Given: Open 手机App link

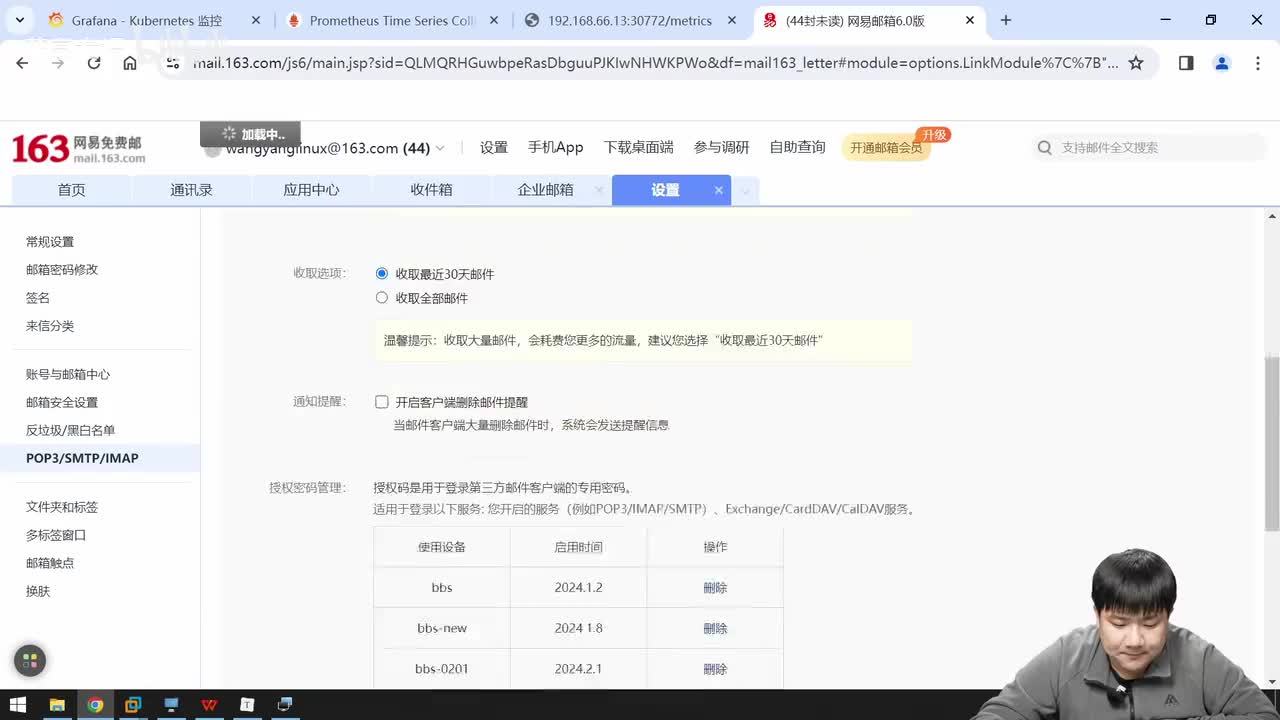Looking at the screenshot, I should pyautogui.click(x=555, y=147).
